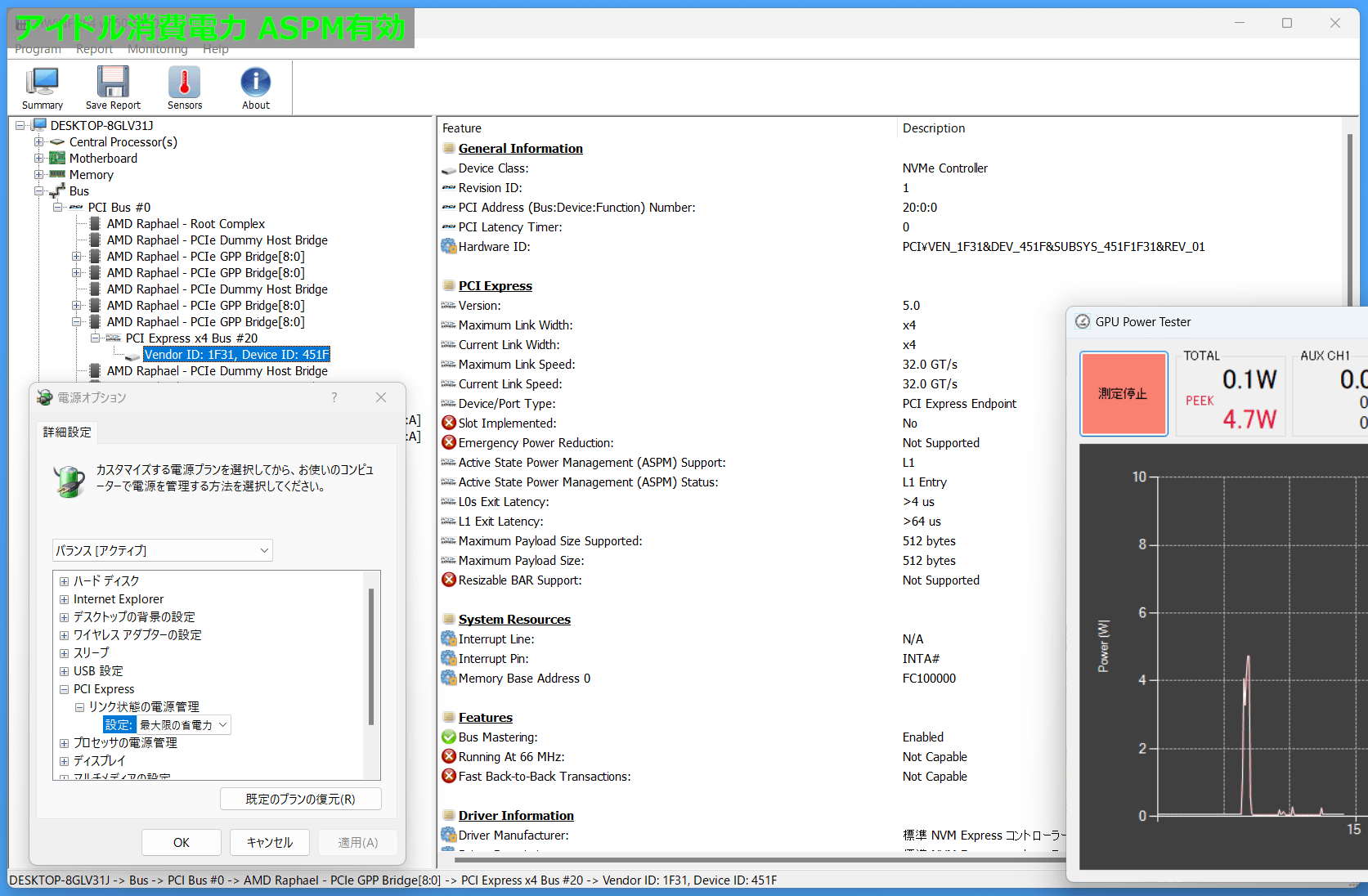
Task: Expand the Memory node
Action: point(39,175)
